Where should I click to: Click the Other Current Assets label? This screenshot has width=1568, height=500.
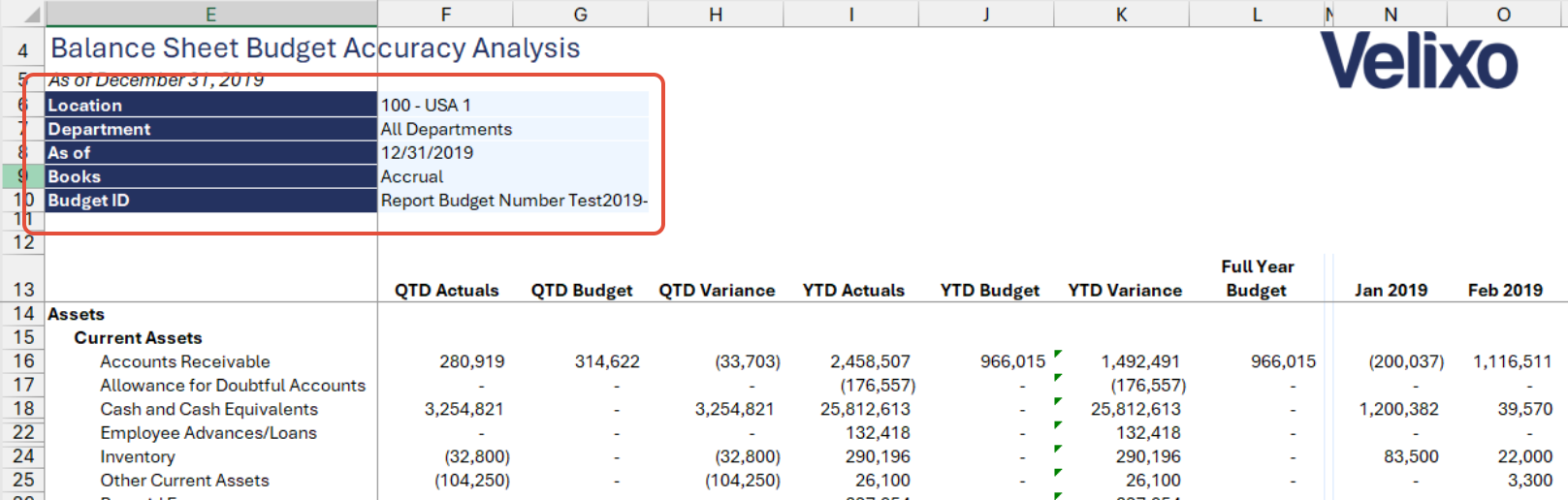(x=184, y=480)
